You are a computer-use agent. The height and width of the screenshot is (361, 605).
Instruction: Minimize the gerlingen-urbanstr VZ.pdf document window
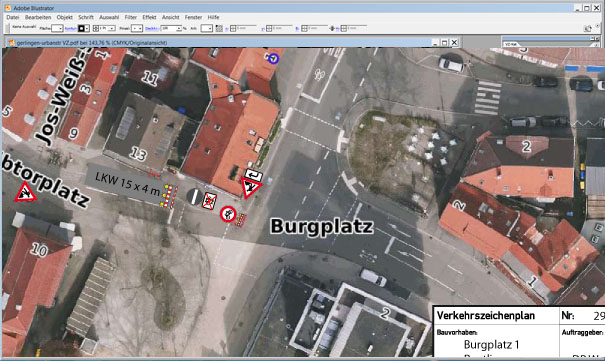pyautogui.click(x=435, y=42)
